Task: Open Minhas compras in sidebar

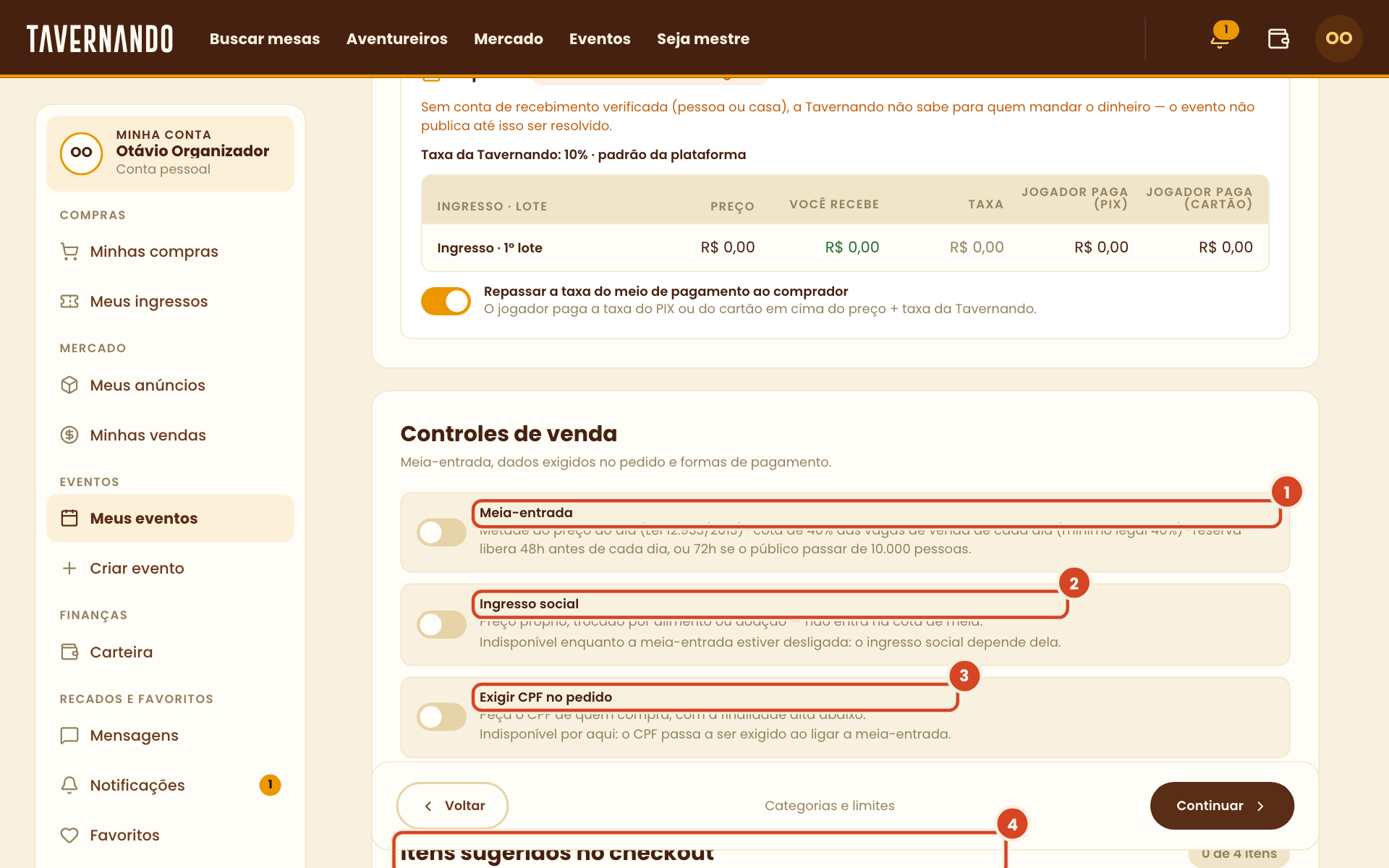Action: pyautogui.click(x=170, y=252)
